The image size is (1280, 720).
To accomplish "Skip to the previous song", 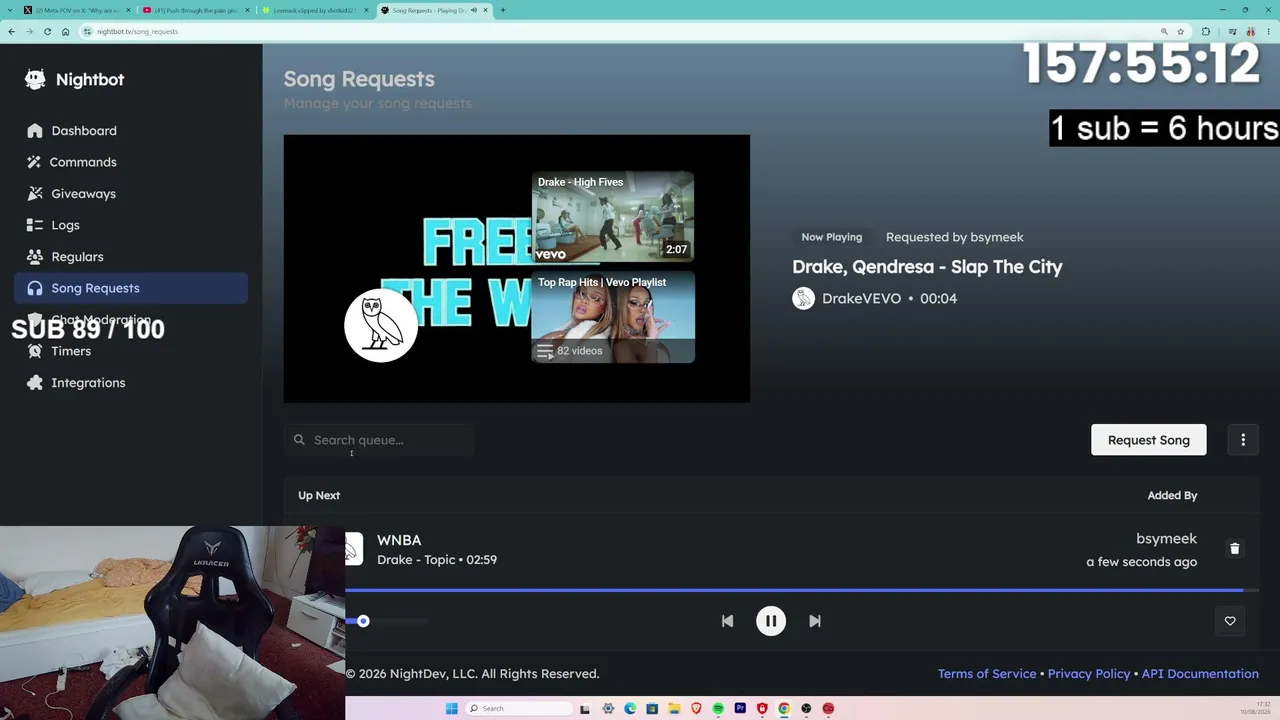I will [727, 621].
